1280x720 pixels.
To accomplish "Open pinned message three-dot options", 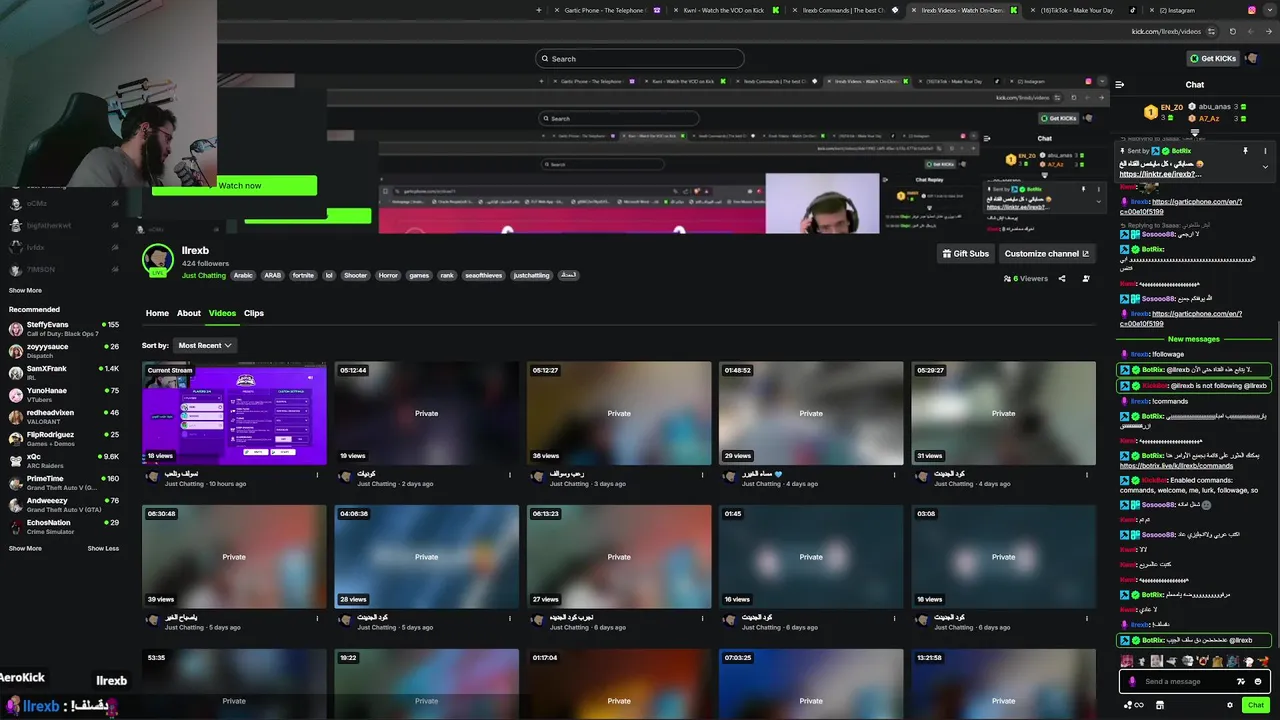I will [x=1265, y=151].
